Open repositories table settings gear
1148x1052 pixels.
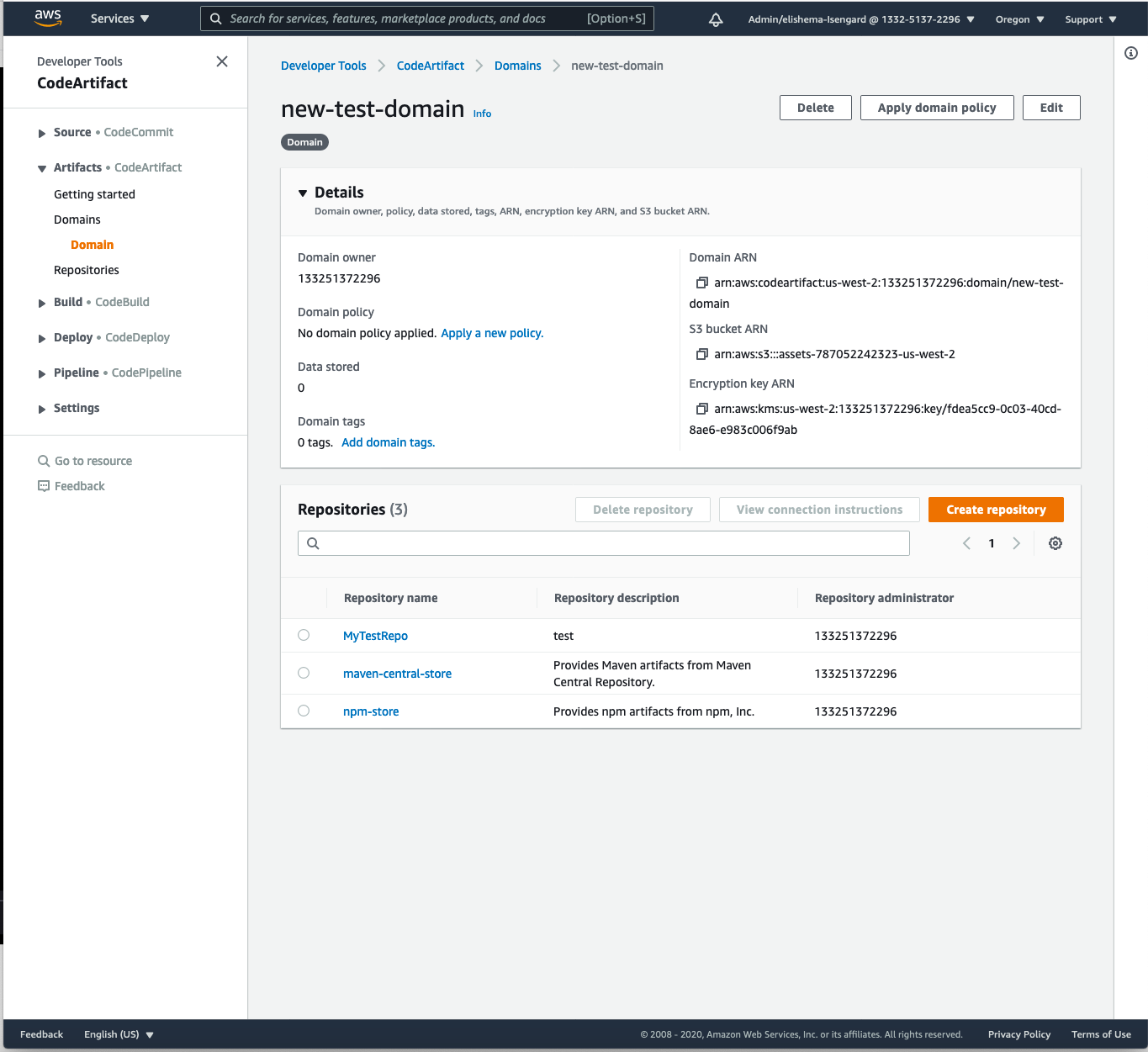tap(1055, 543)
